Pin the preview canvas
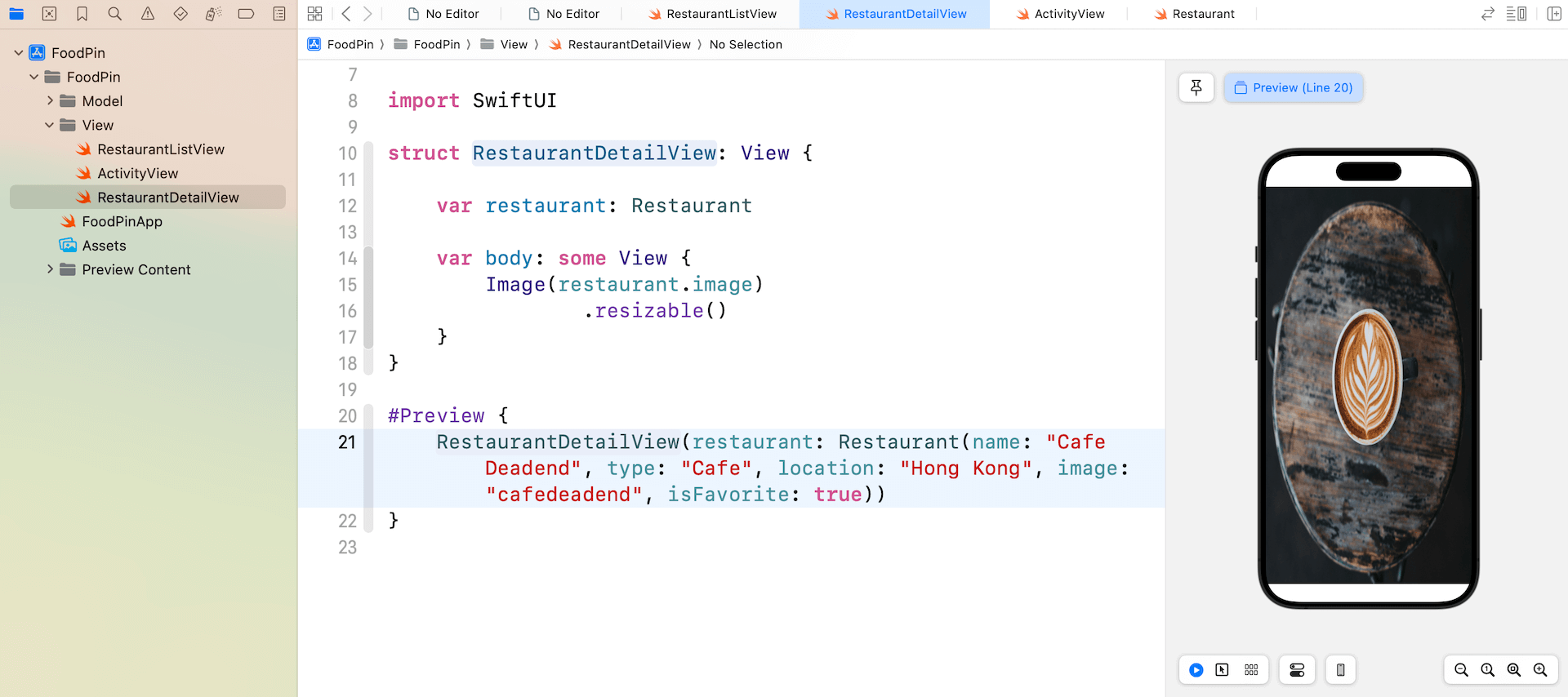Image resolution: width=1568 pixels, height=697 pixels. pos(1196,87)
